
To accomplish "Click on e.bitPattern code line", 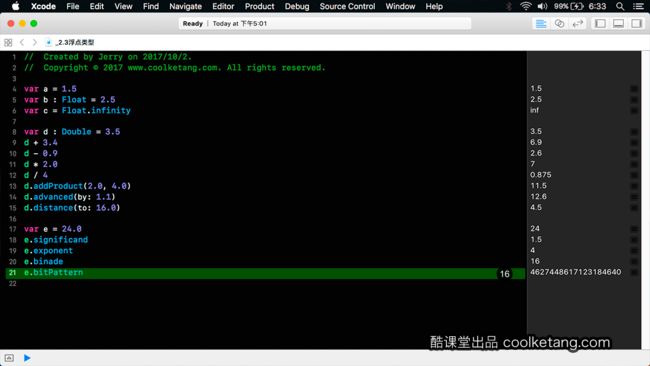I will click(53, 272).
